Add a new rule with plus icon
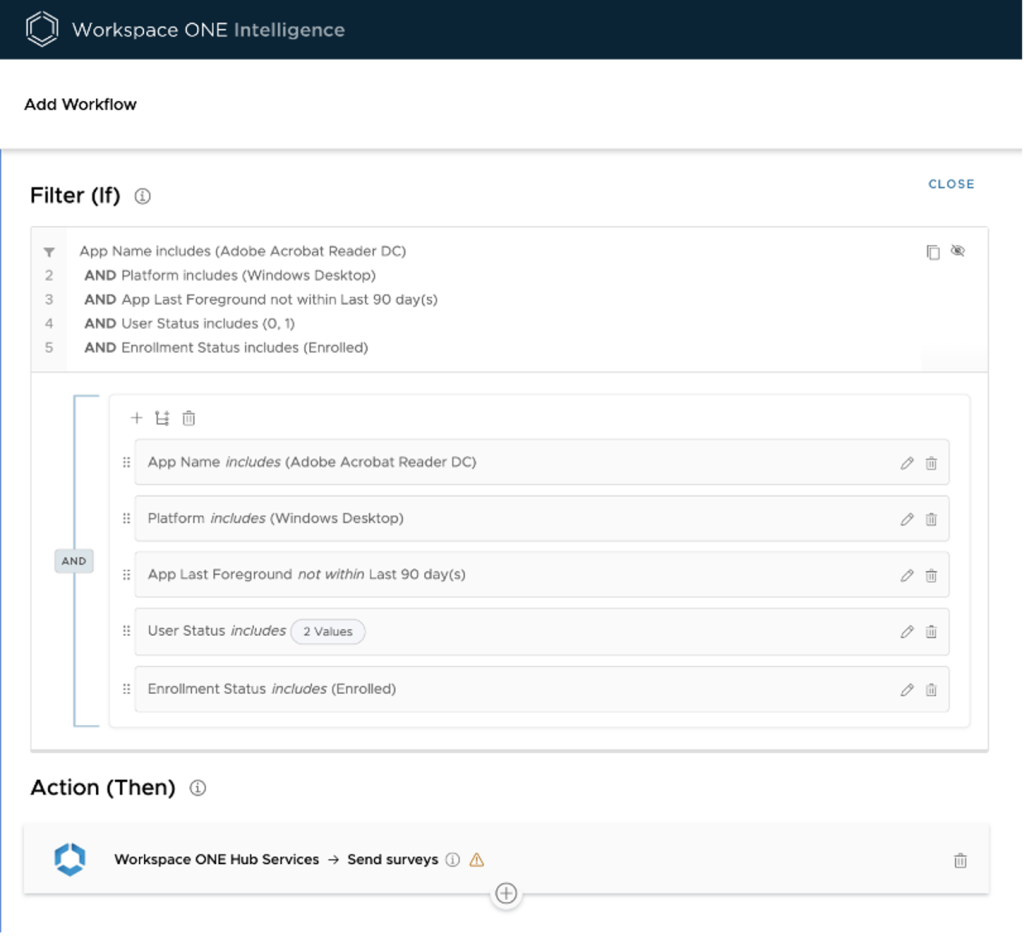Screen dimensions: 1024x936 tap(137, 418)
